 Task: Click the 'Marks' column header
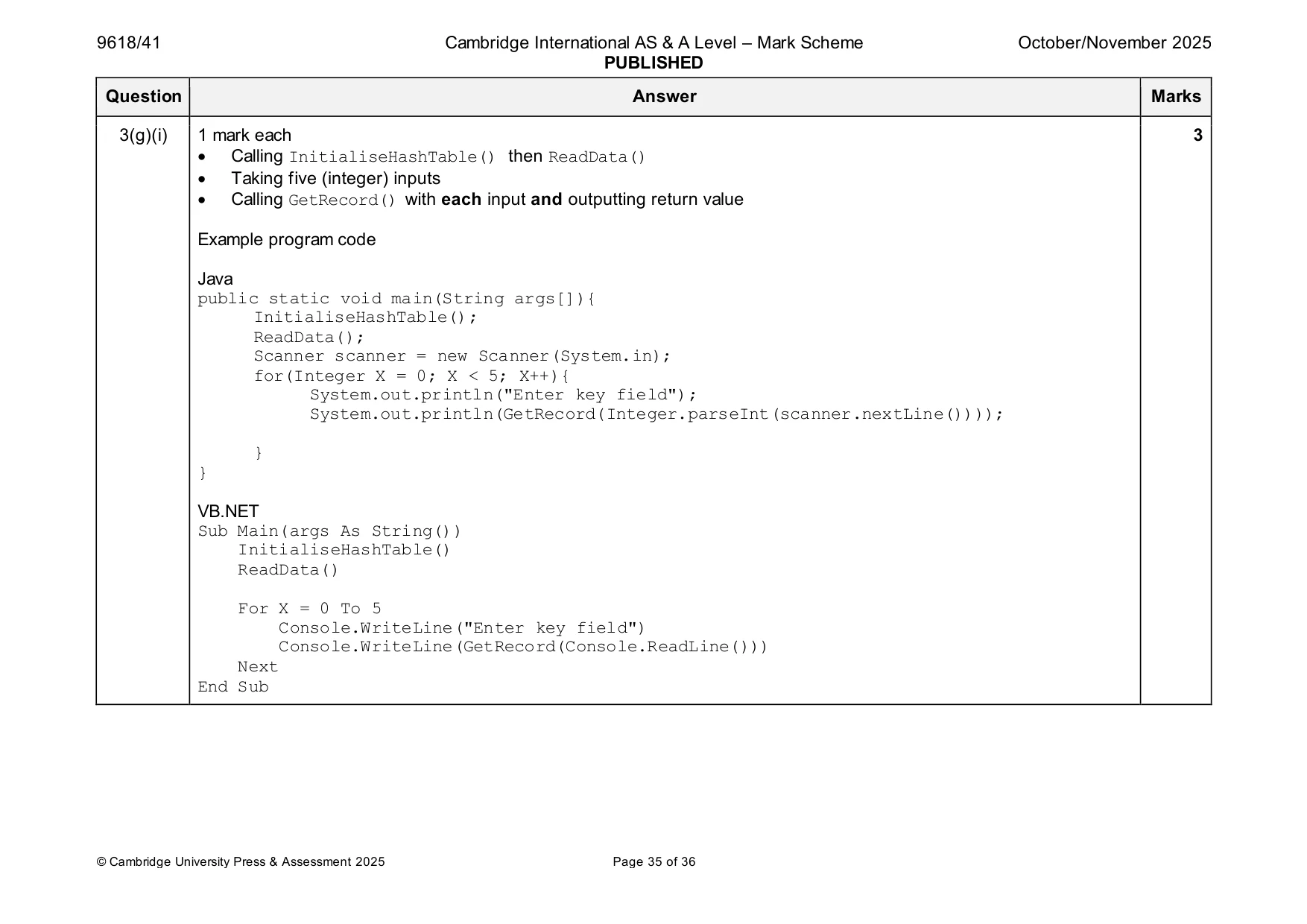tap(1176, 97)
